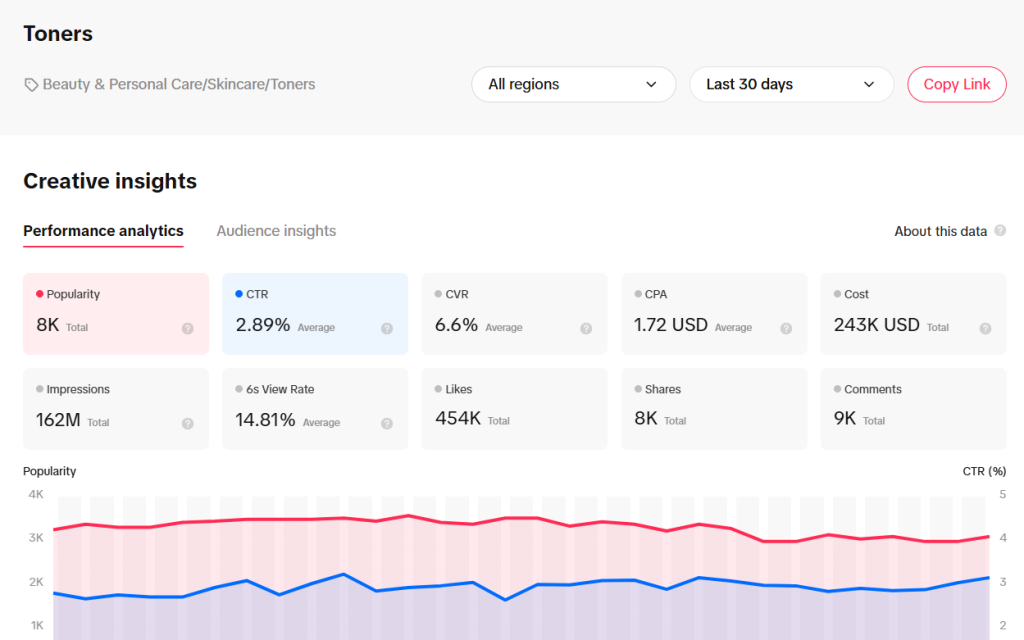1024x640 pixels.
Task: Click the 14.81% view rate value
Action: pyautogui.click(x=265, y=419)
